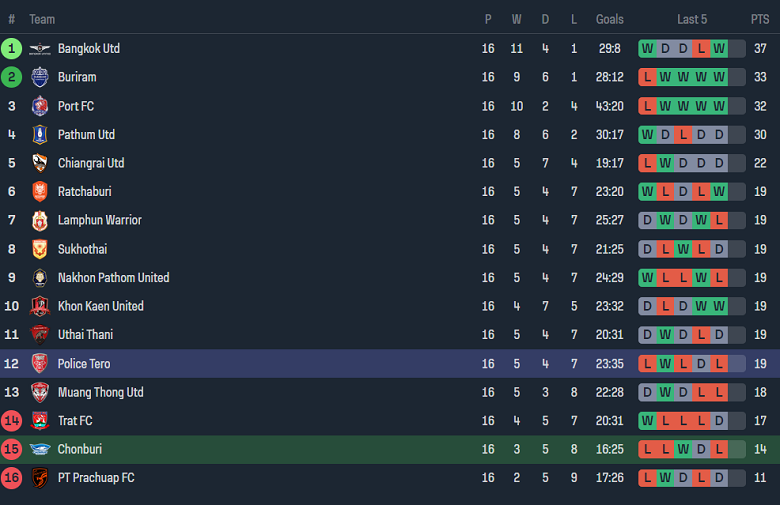Sort table by PTS column header
This screenshot has width=780, height=505.
(760, 19)
